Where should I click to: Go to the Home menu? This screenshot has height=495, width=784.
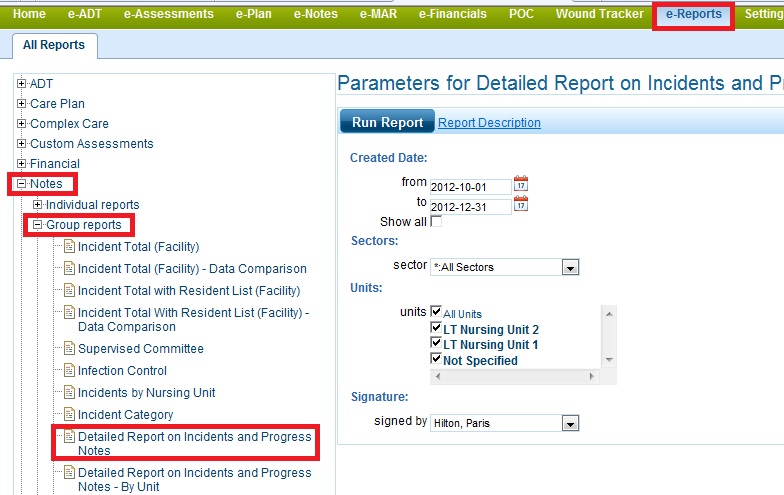coord(29,14)
